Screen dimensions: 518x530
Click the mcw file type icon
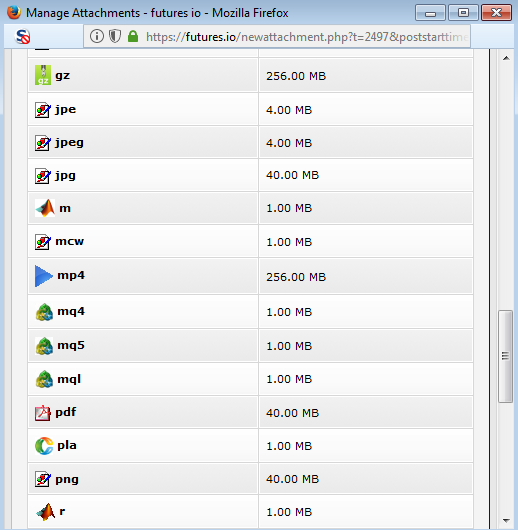43,242
